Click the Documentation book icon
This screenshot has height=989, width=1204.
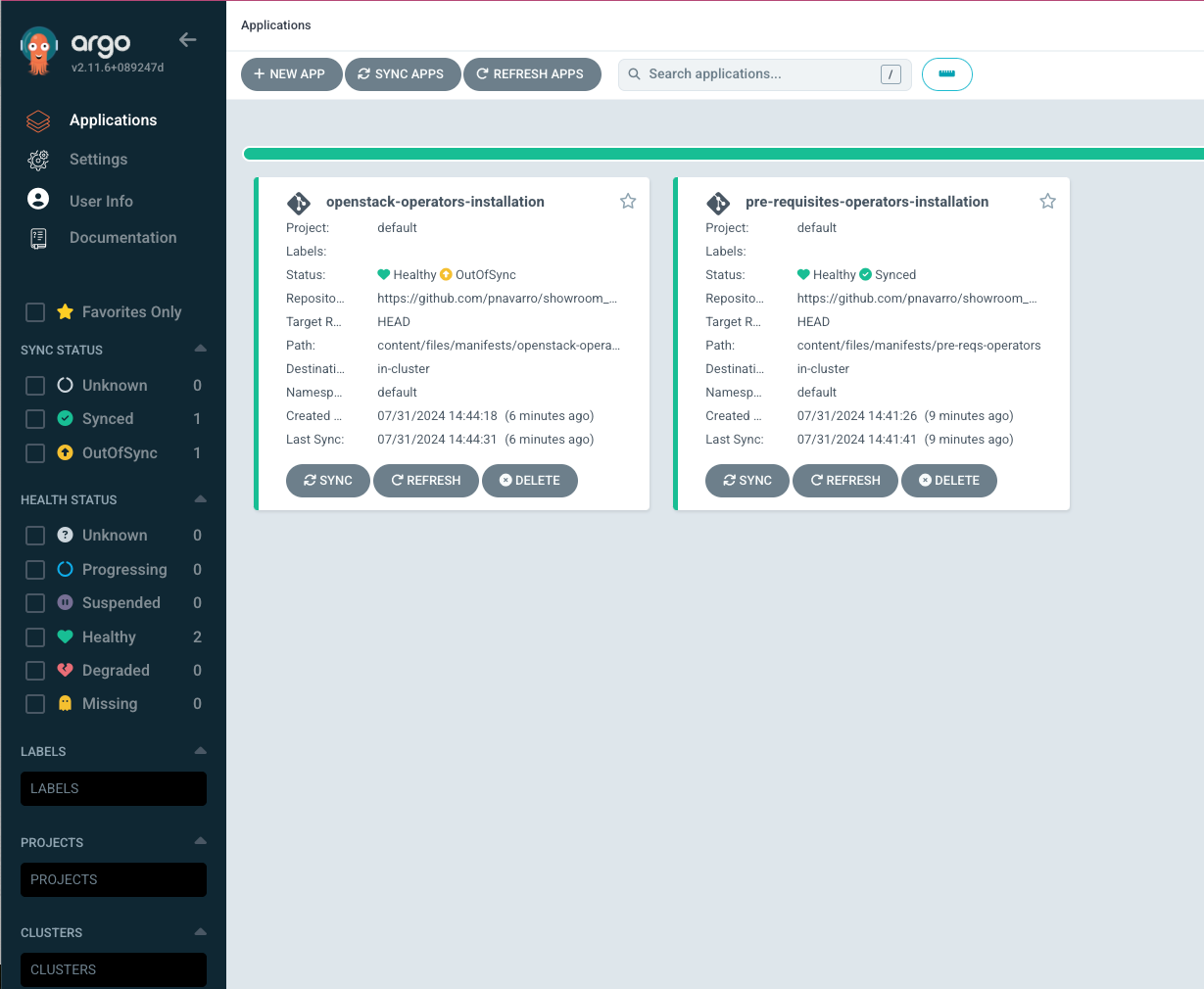(38, 238)
